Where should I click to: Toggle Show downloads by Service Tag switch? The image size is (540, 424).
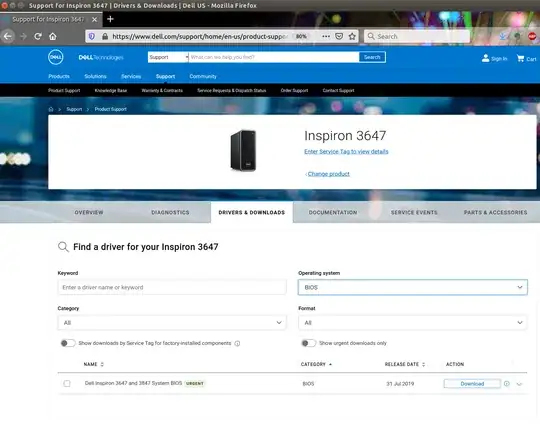[68, 343]
